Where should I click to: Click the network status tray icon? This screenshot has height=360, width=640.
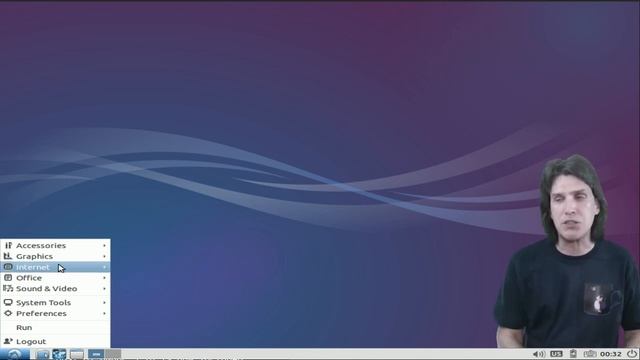[590, 354]
